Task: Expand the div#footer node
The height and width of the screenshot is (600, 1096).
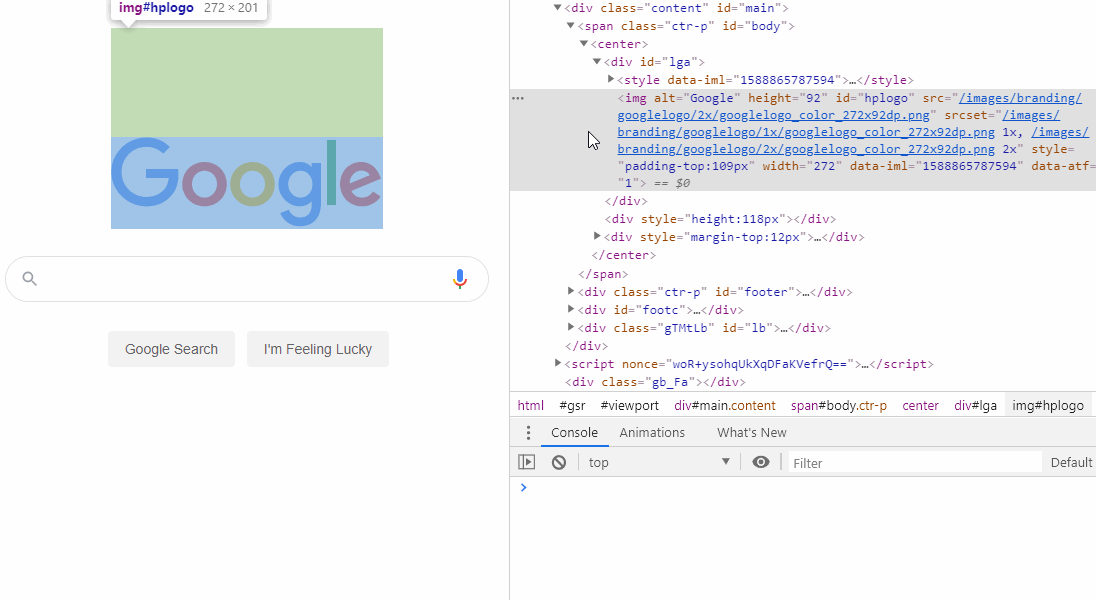Action: [570, 291]
